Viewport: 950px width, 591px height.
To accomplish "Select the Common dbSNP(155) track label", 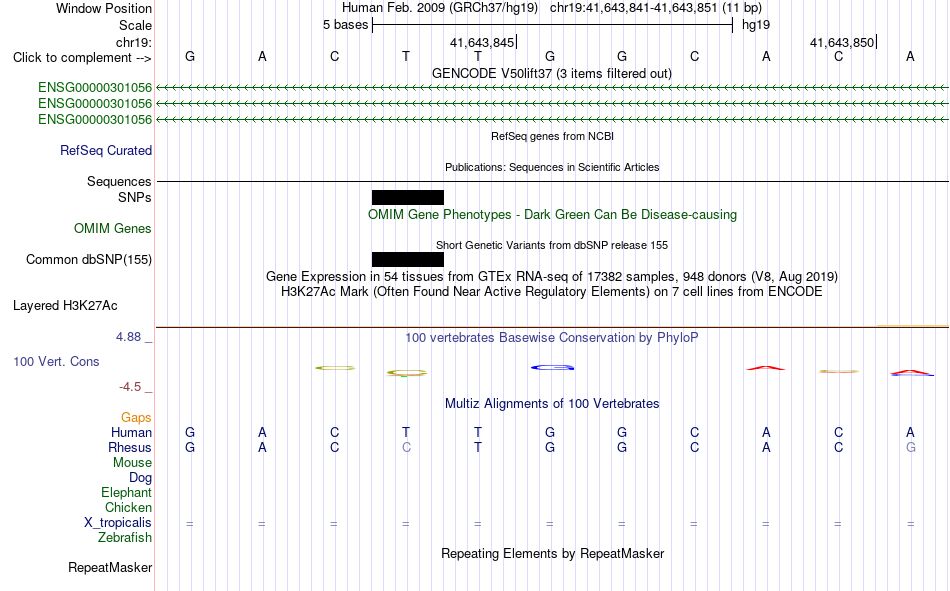I will [89, 259].
